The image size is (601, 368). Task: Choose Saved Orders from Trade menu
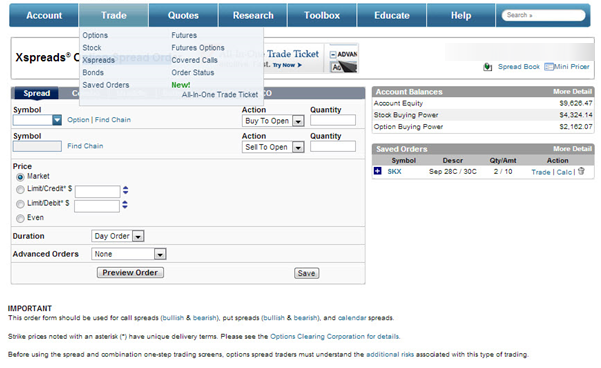(106, 85)
